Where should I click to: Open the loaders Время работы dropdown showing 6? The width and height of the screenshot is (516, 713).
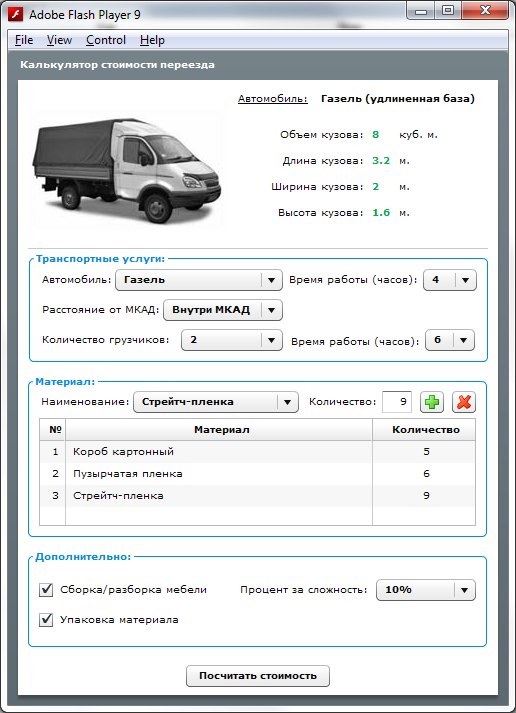tap(450, 340)
